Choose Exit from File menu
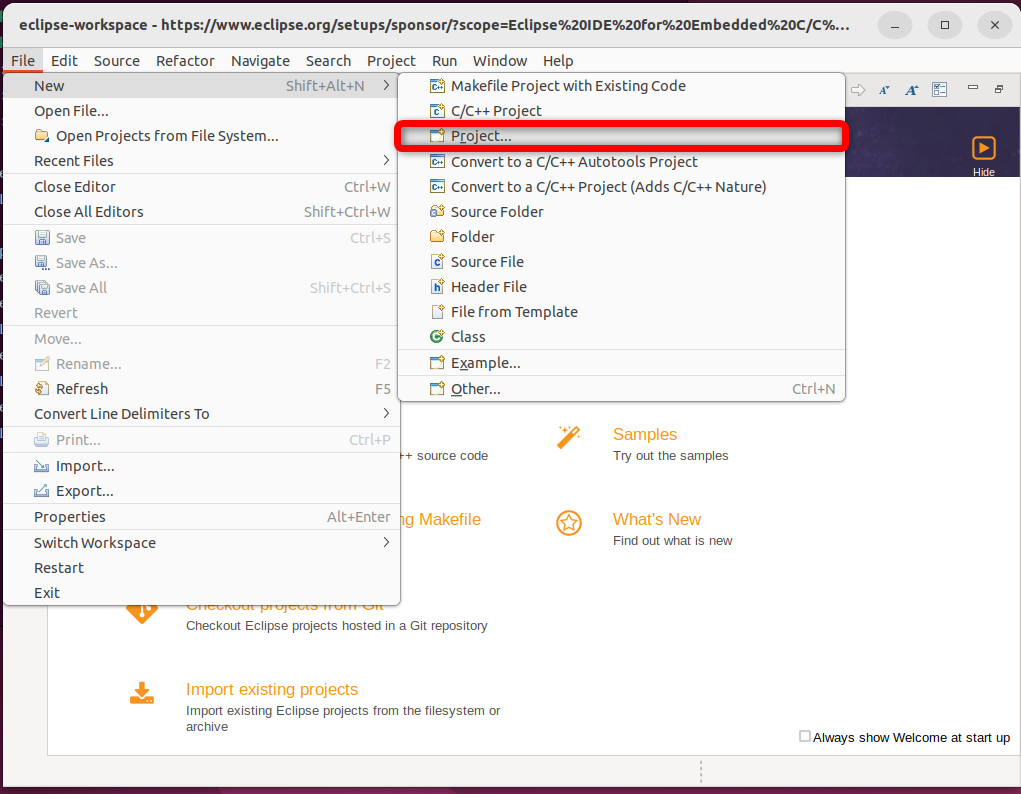The height and width of the screenshot is (794, 1021). click(x=201, y=593)
